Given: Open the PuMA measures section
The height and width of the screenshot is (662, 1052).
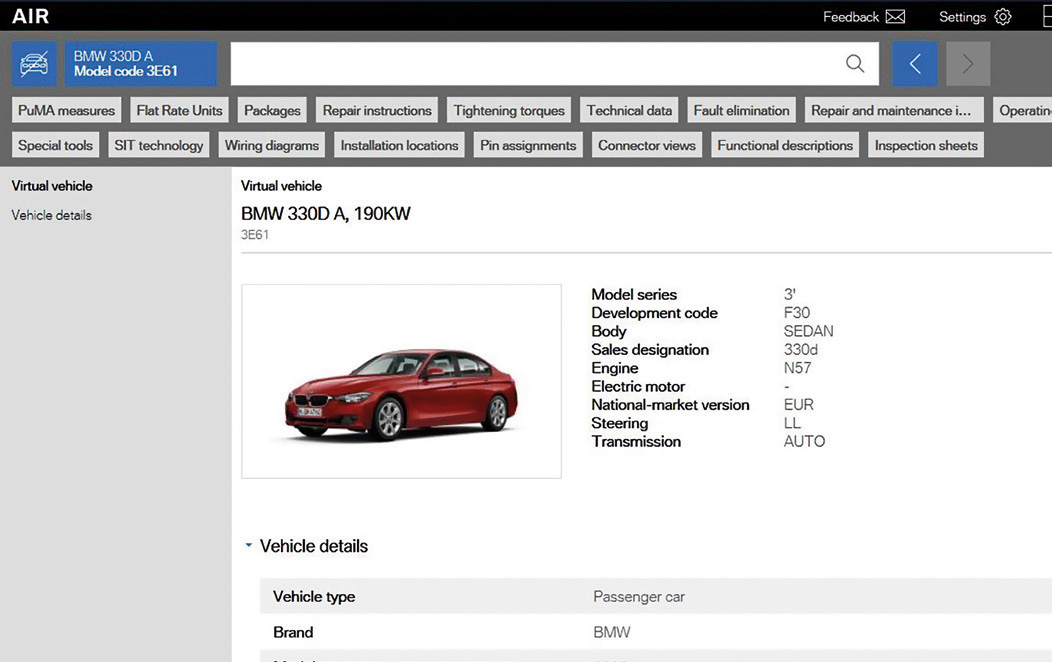Looking at the screenshot, I should 67,110.
